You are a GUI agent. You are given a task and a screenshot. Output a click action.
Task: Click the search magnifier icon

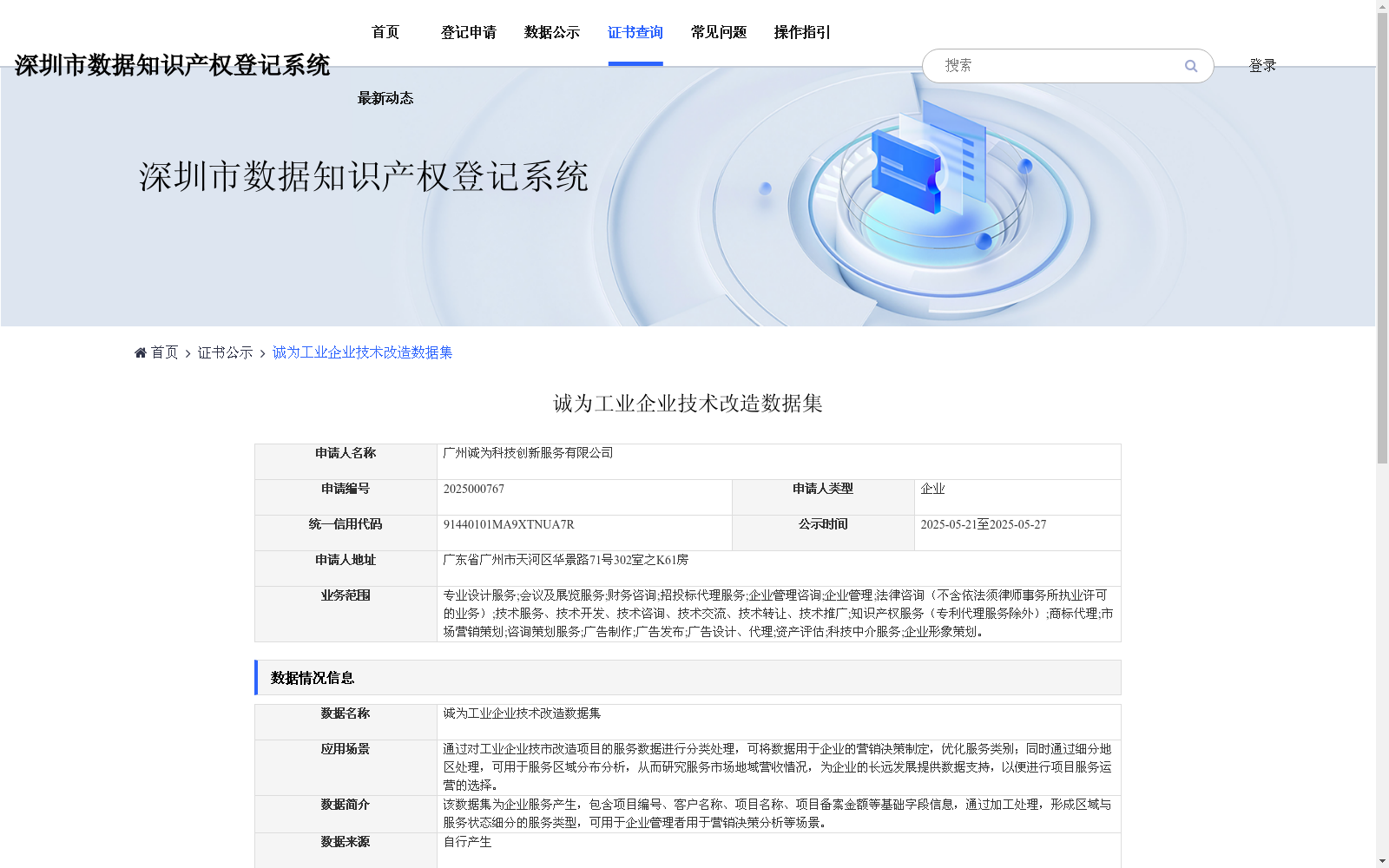click(x=1191, y=66)
